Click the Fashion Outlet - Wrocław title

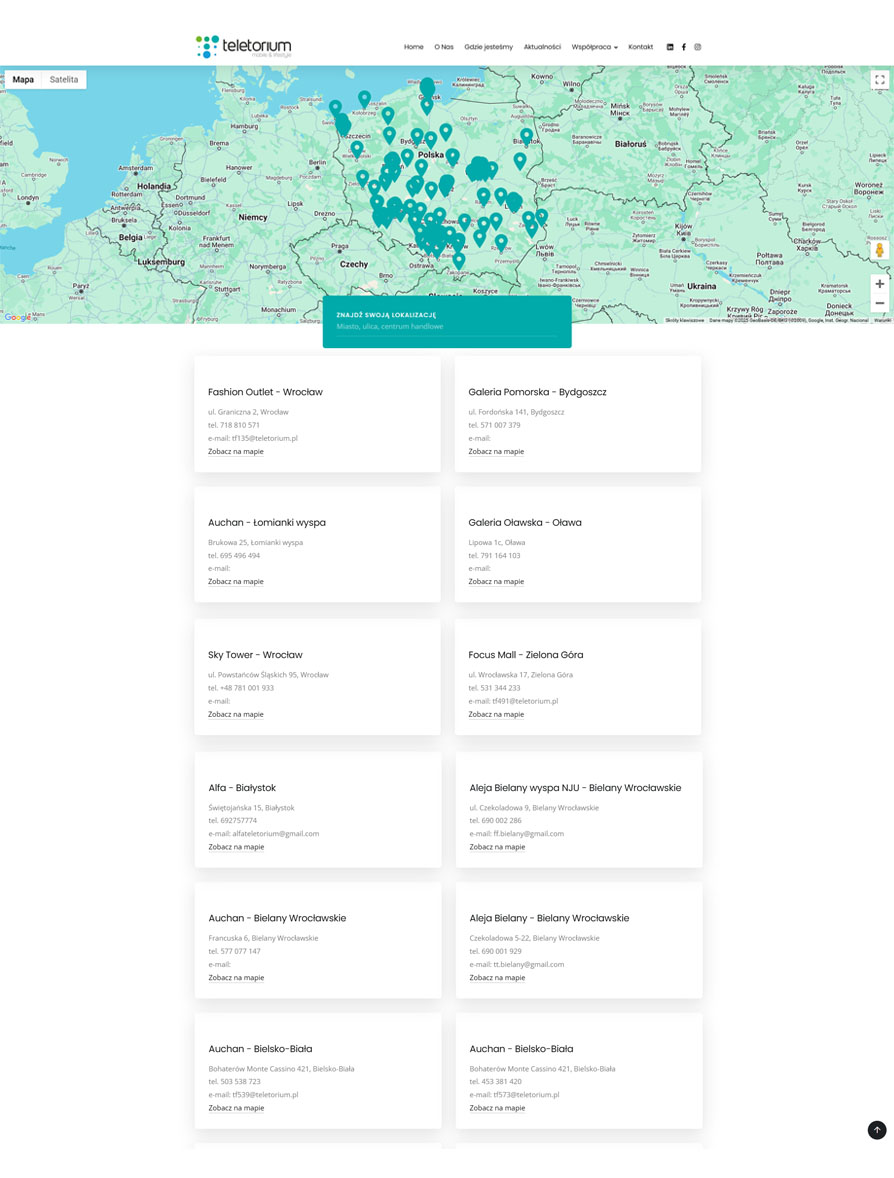point(265,392)
